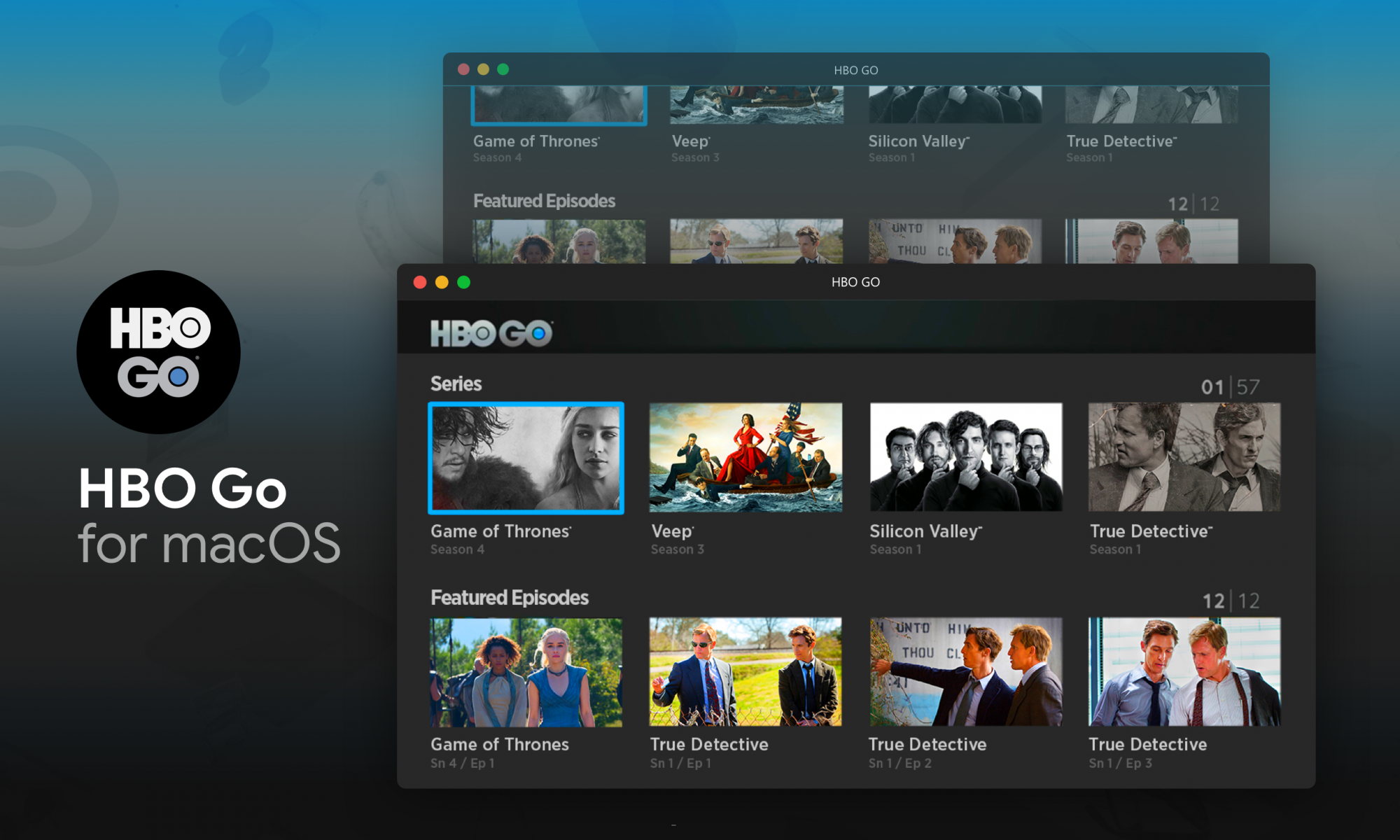Image resolution: width=1400 pixels, height=840 pixels.
Task: Close the front HBO GO window with red button
Action: (420, 282)
